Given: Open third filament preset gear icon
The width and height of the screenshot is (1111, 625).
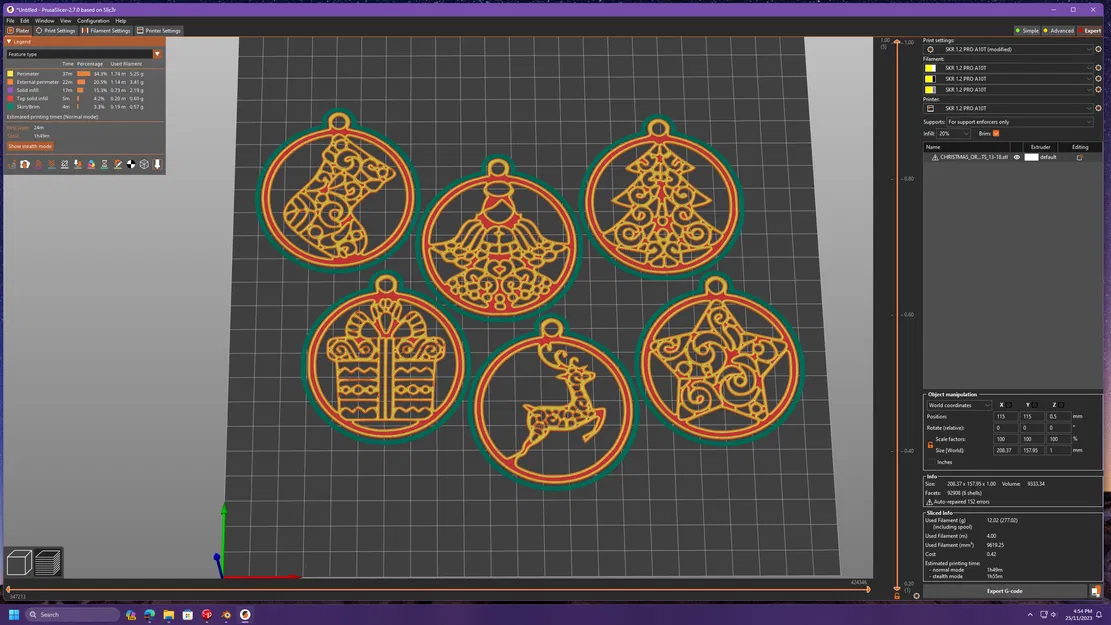Looking at the screenshot, I should tap(1098, 89).
